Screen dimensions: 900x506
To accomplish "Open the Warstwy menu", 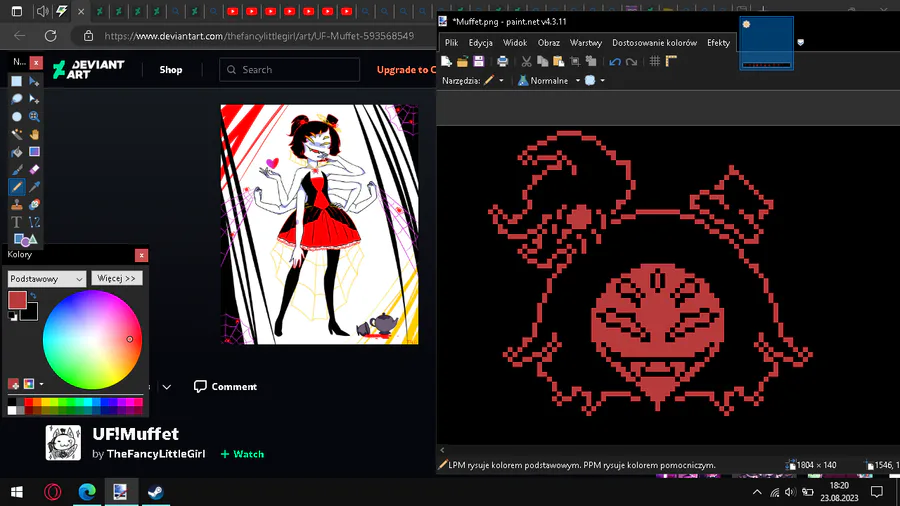I will 585,42.
